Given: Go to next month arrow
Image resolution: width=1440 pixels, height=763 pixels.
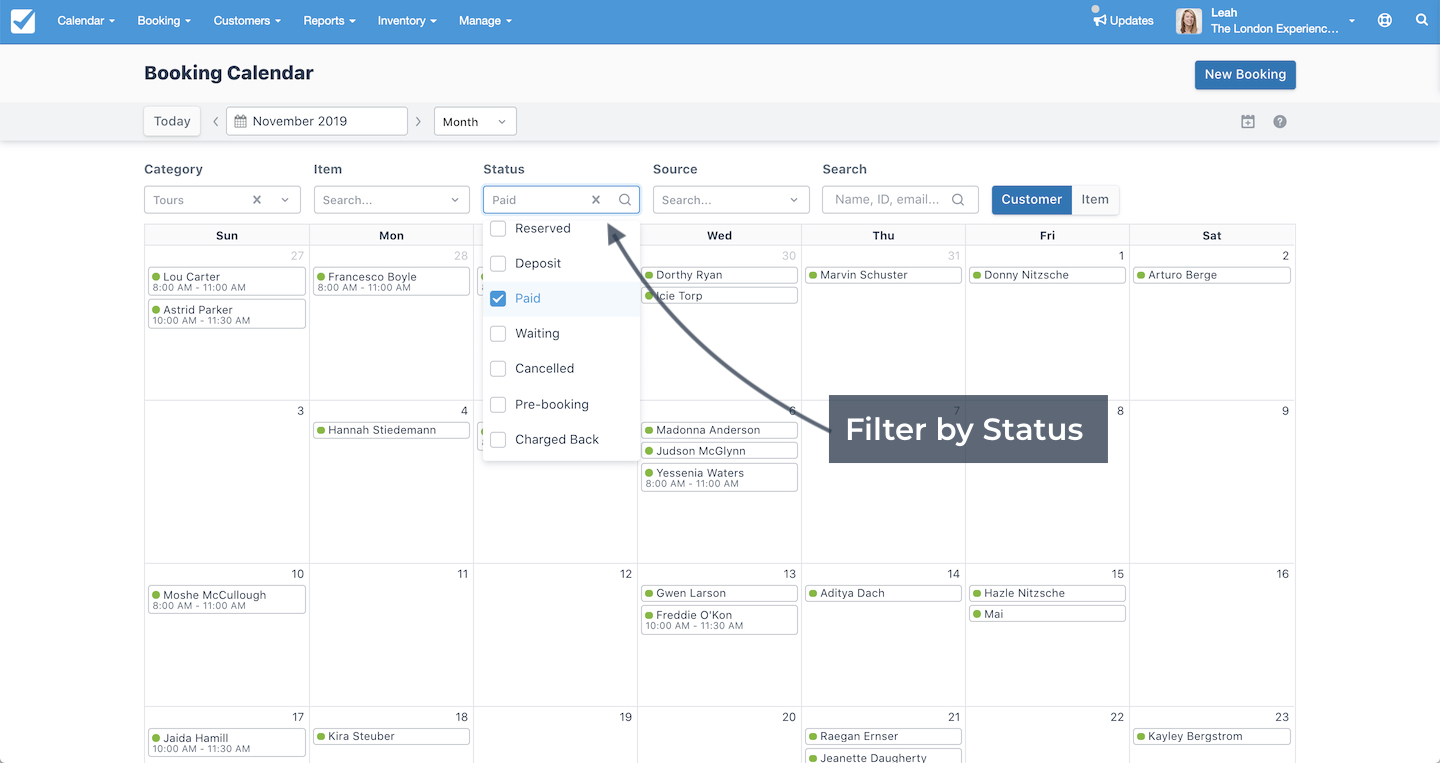Looking at the screenshot, I should pos(418,121).
